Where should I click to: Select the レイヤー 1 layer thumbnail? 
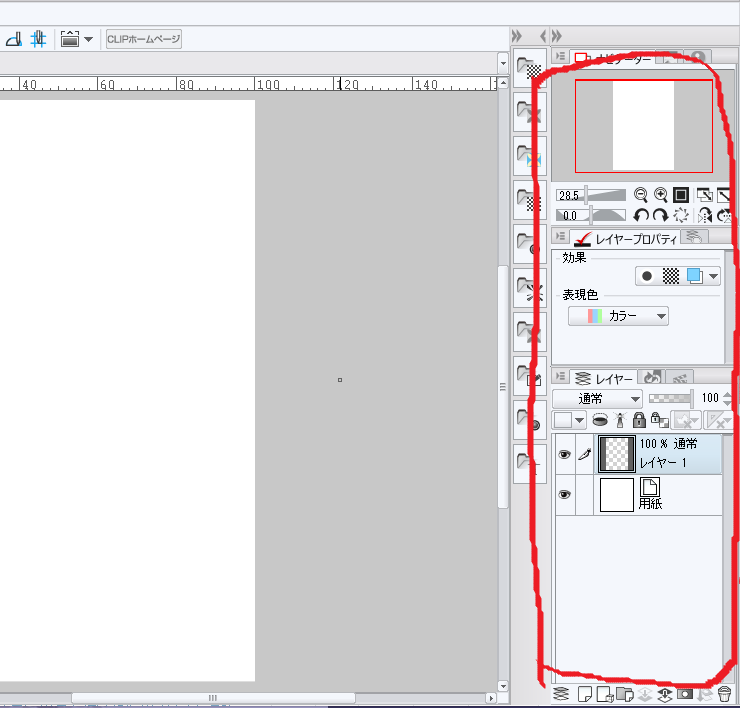pos(616,453)
